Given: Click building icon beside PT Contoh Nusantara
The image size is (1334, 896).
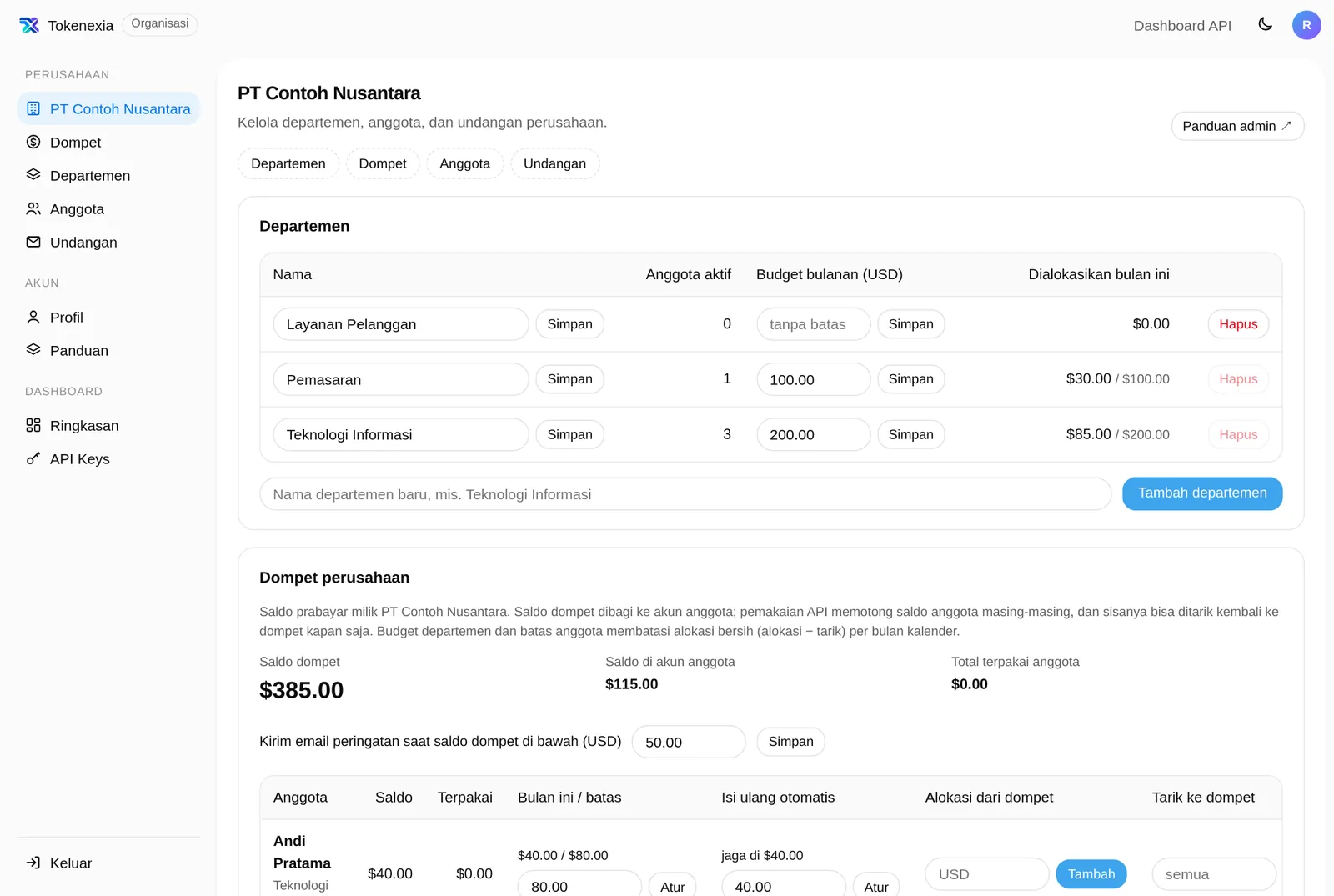Looking at the screenshot, I should [33, 108].
